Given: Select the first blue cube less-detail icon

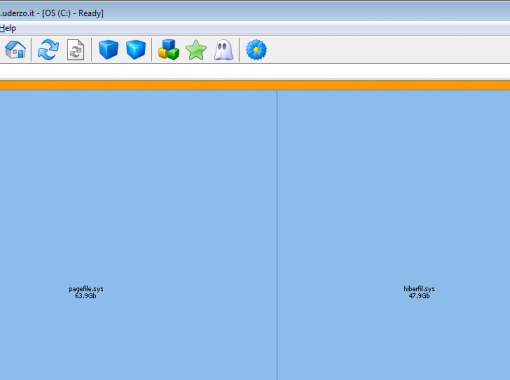Looking at the screenshot, I should click(x=109, y=50).
